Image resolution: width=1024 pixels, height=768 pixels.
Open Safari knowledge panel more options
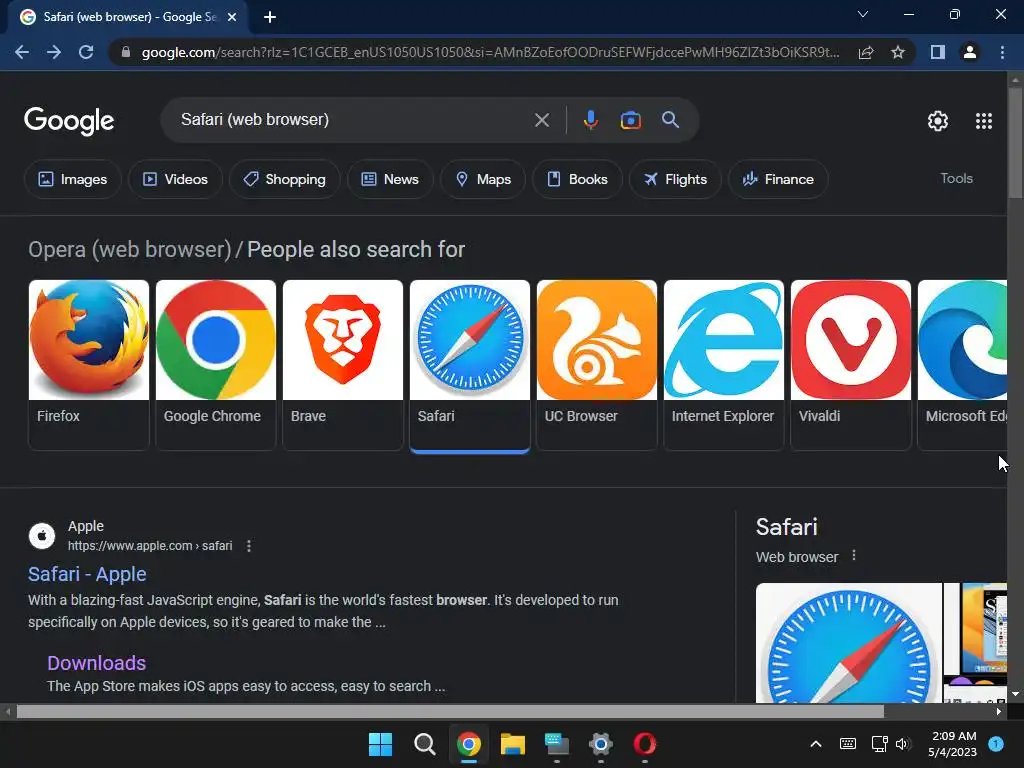click(854, 556)
